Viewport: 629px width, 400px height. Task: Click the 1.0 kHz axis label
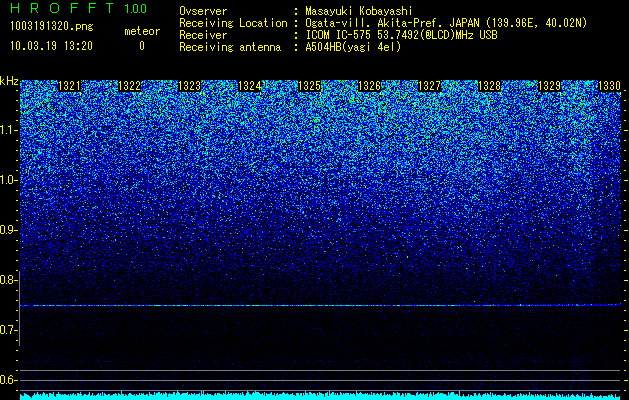tap(8, 181)
